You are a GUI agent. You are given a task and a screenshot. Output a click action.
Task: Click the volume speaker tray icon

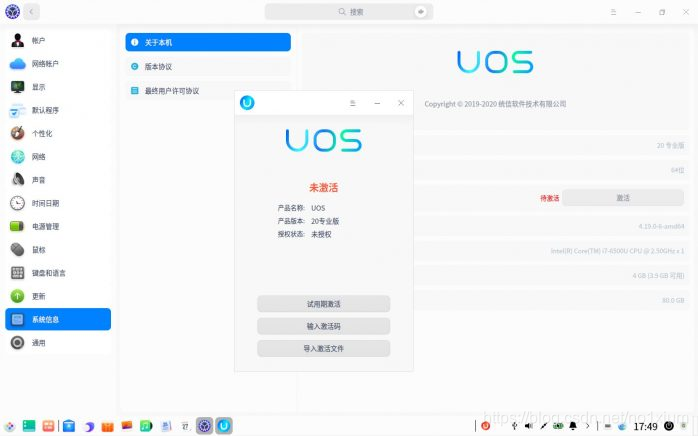(x=528, y=426)
